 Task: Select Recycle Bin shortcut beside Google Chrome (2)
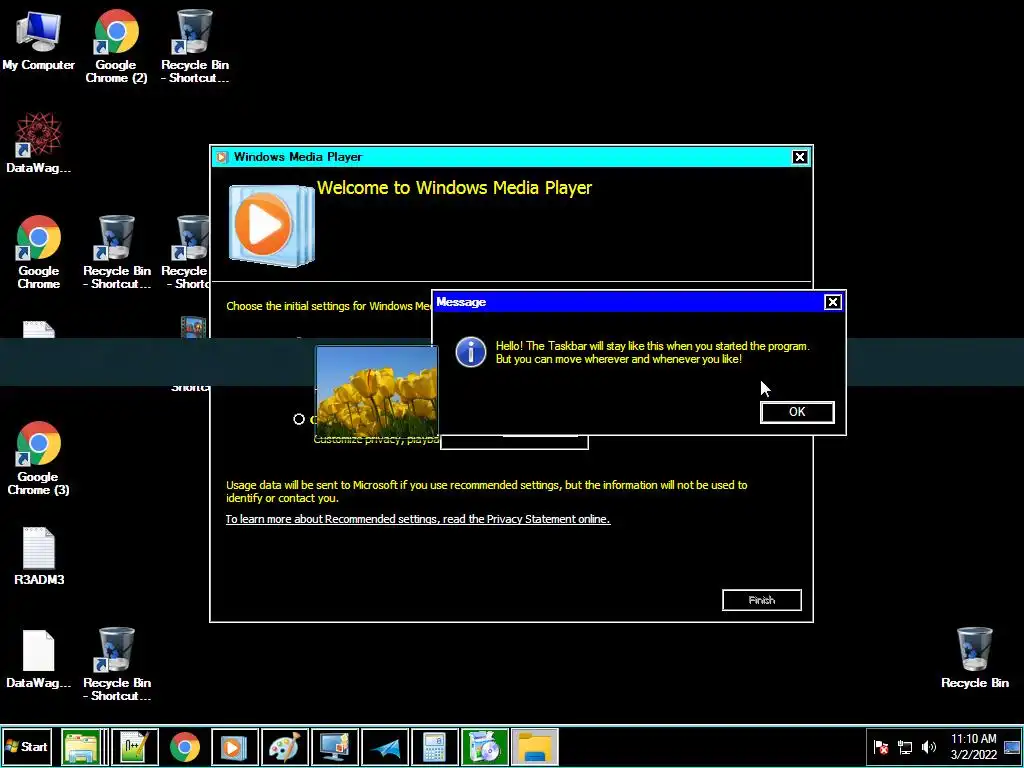(195, 46)
